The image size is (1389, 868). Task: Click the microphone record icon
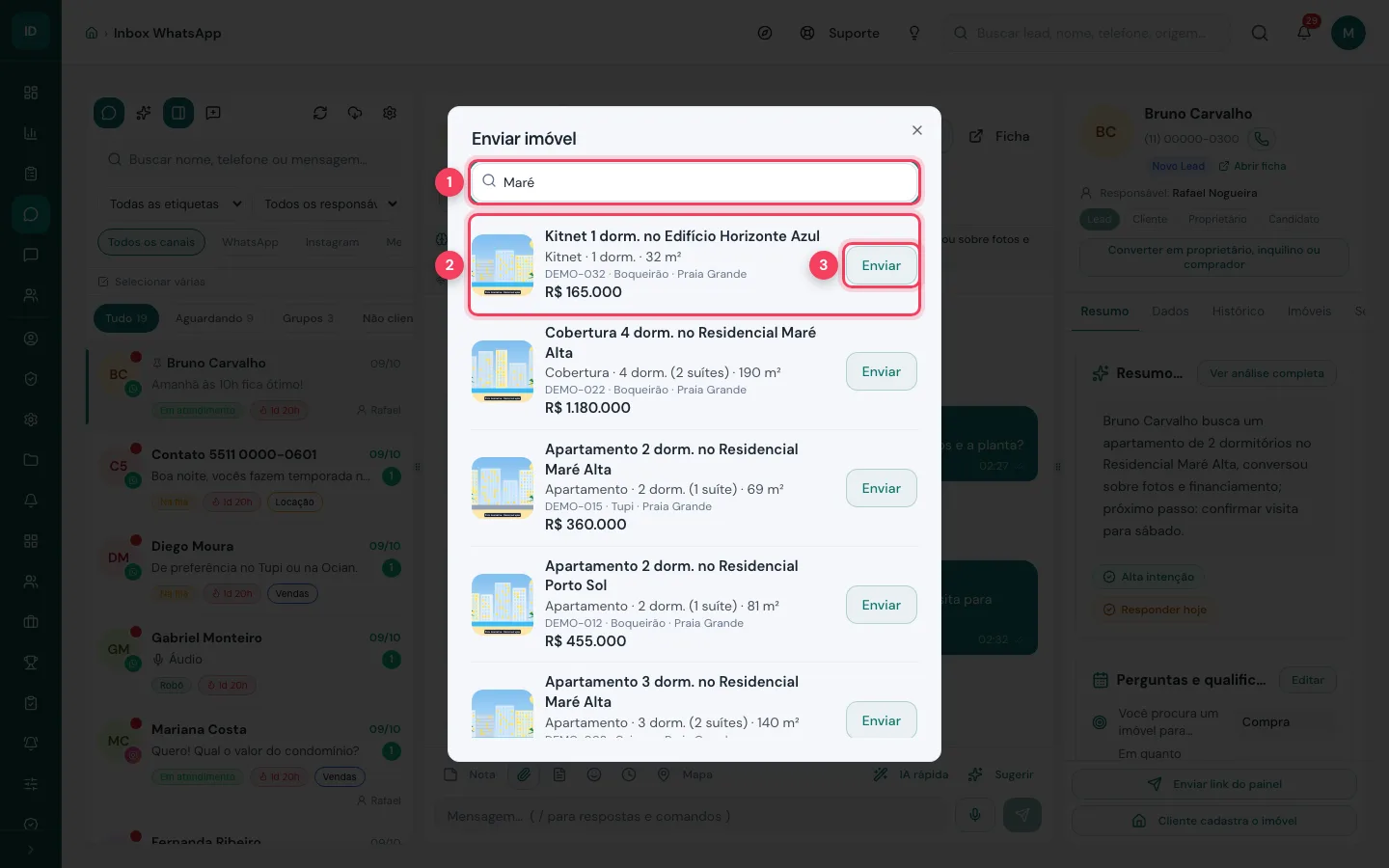[975, 815]
